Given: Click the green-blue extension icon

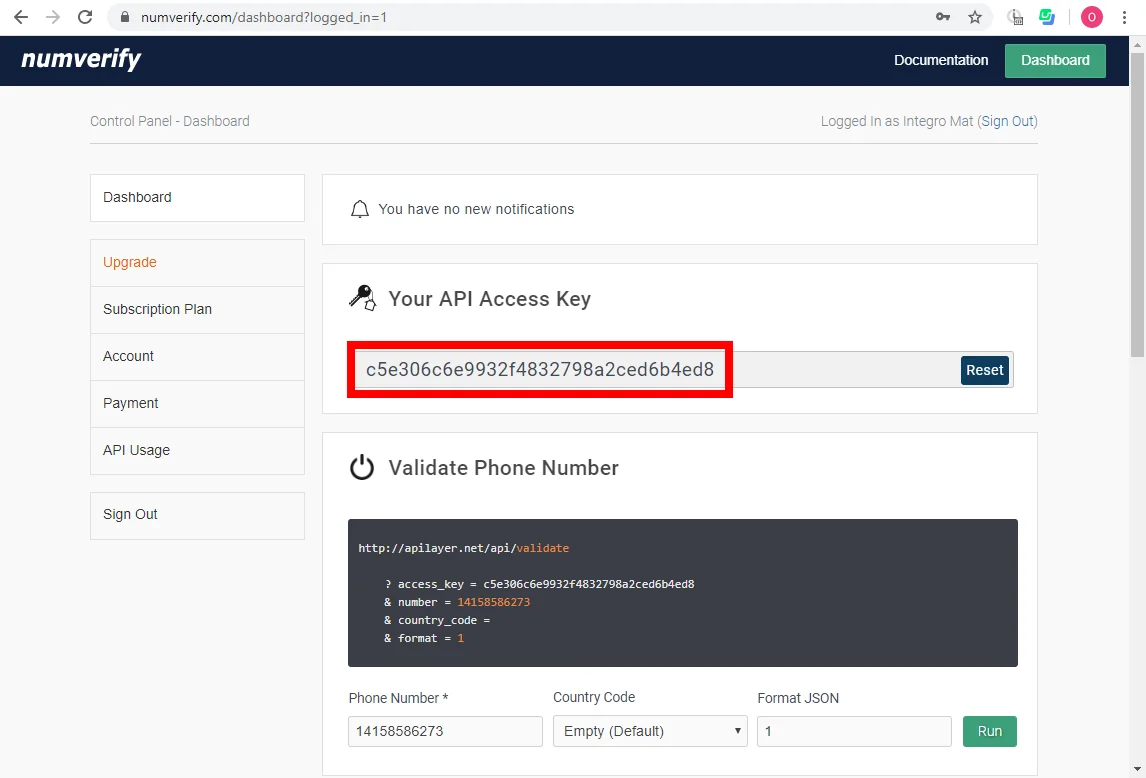Looking at the screenshot, I should [1047, 17].
